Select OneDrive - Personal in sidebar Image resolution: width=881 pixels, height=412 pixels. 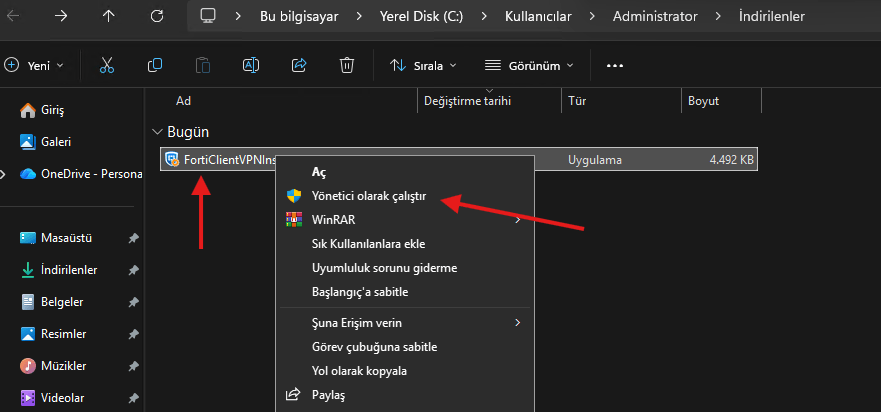pyautogui.click(x=79, y=174)
